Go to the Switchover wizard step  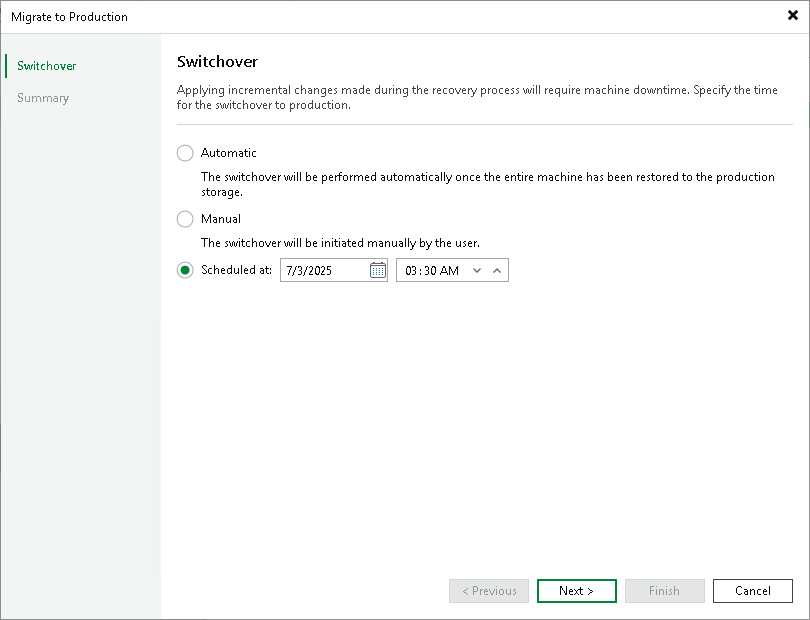tap(46, 66)
